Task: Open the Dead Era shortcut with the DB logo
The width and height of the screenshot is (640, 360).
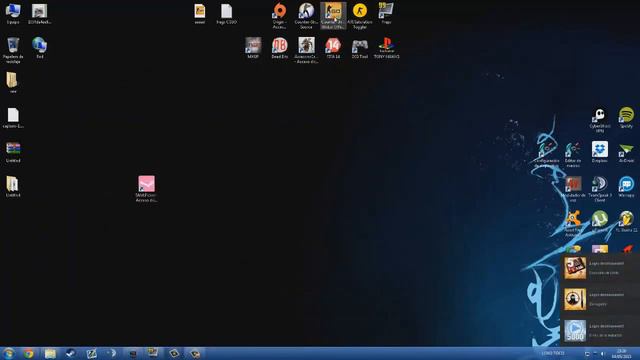Action: click(280, 48)
